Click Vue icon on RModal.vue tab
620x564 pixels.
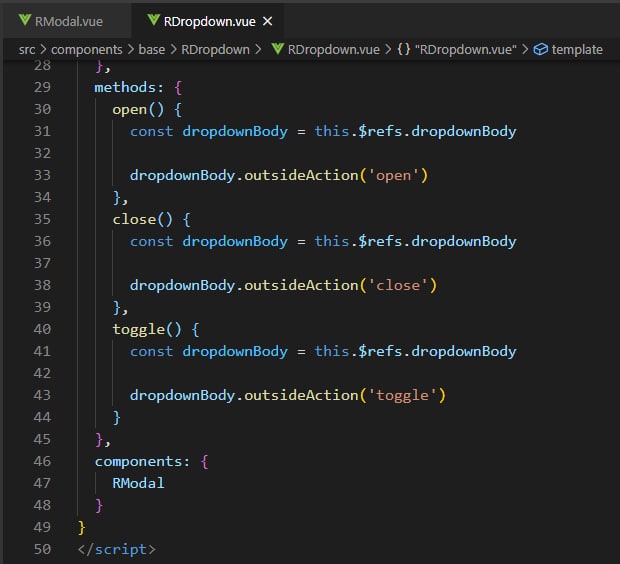[25, 20]
